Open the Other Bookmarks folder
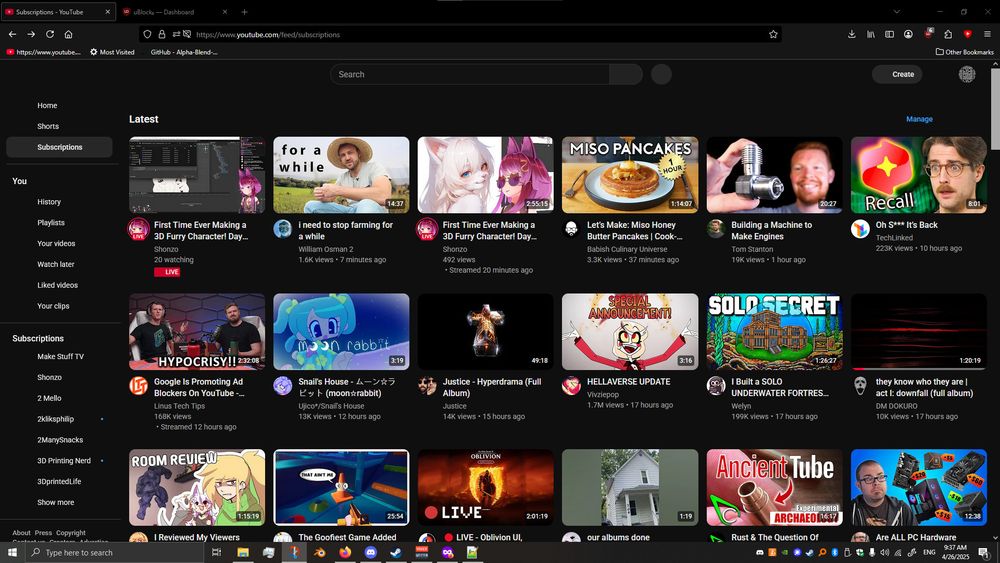 click(x=964, y=52)
